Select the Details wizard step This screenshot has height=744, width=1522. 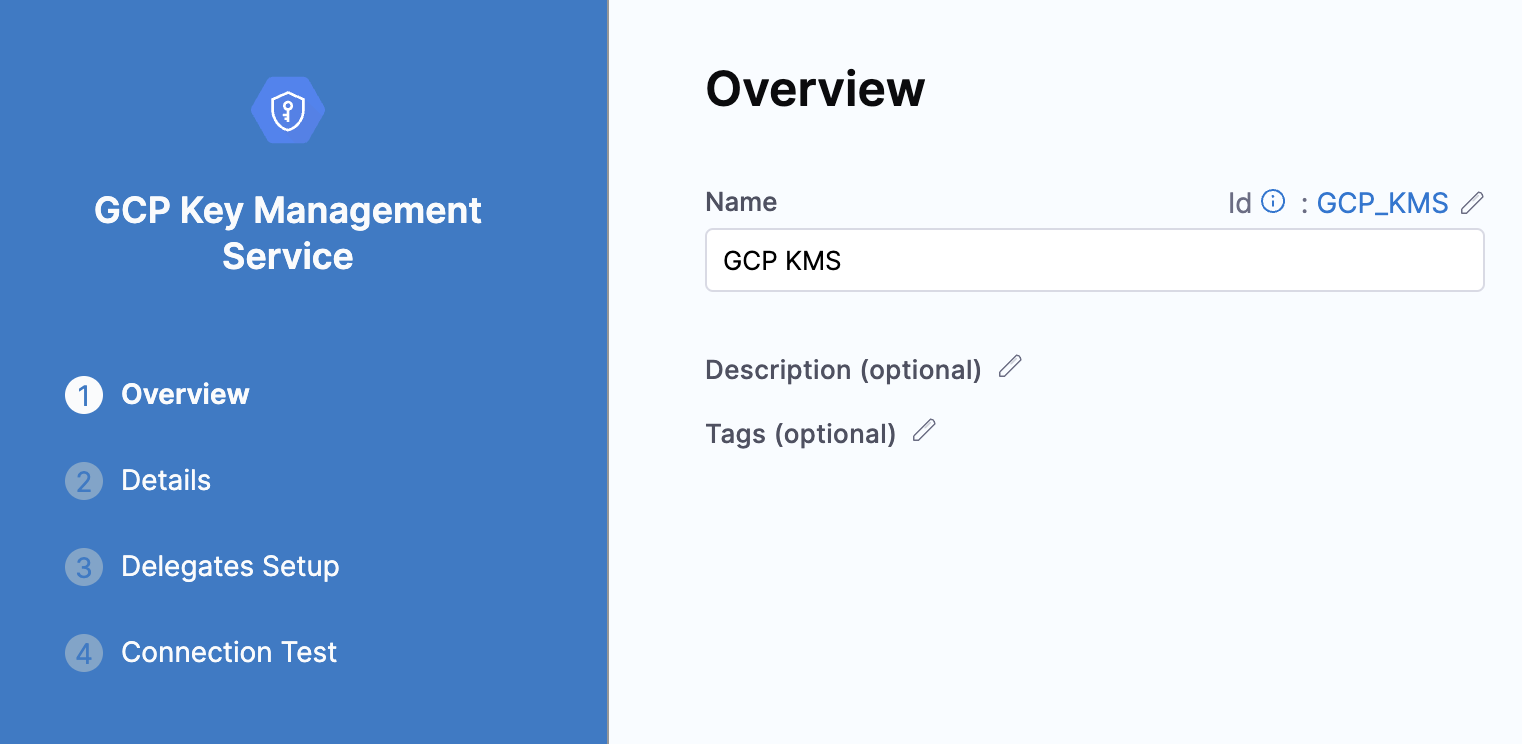[166, 480]
